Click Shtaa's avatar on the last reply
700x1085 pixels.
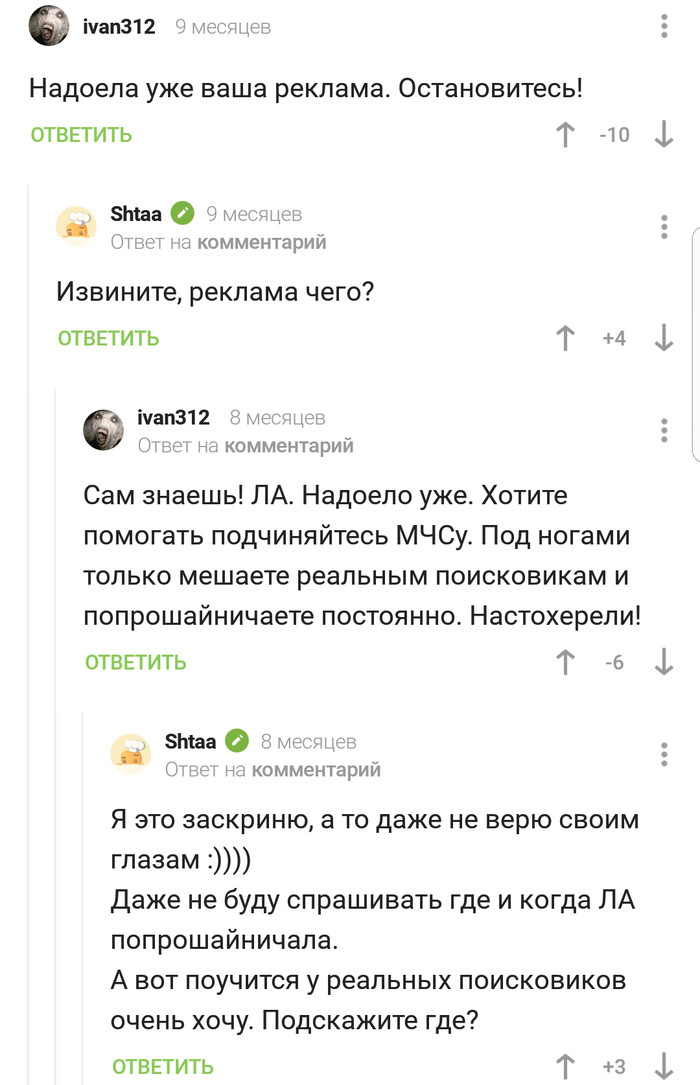click(130, 754)
